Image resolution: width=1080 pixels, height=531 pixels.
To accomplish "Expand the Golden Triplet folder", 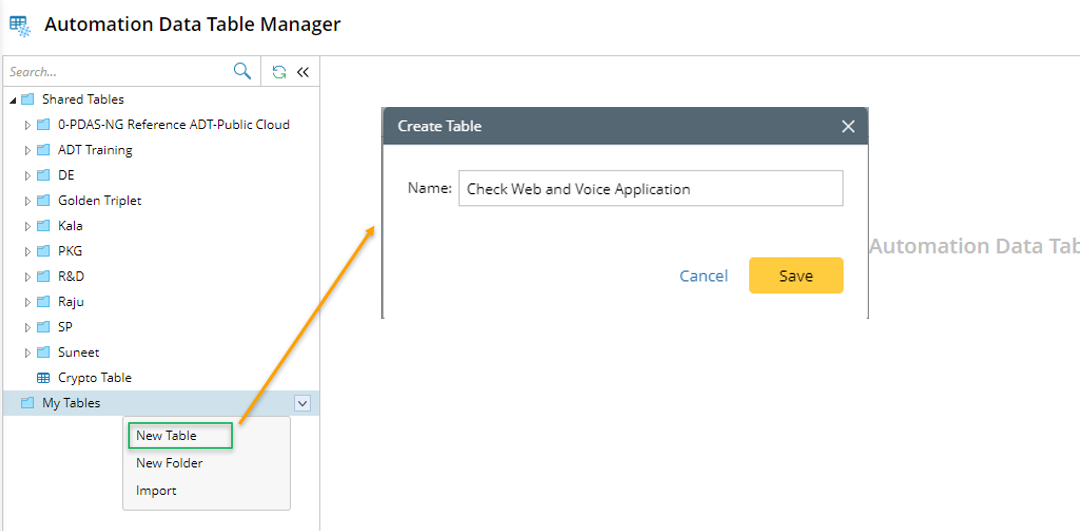I will 28,201.
